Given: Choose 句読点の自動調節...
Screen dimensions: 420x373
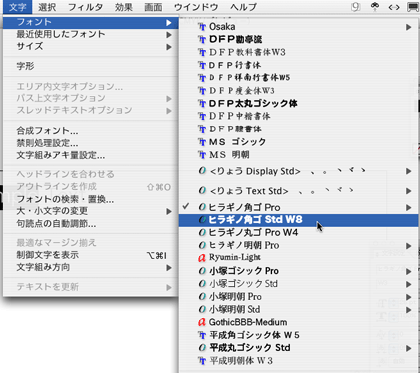Looking at the screenshot, I should coord(91,224).
